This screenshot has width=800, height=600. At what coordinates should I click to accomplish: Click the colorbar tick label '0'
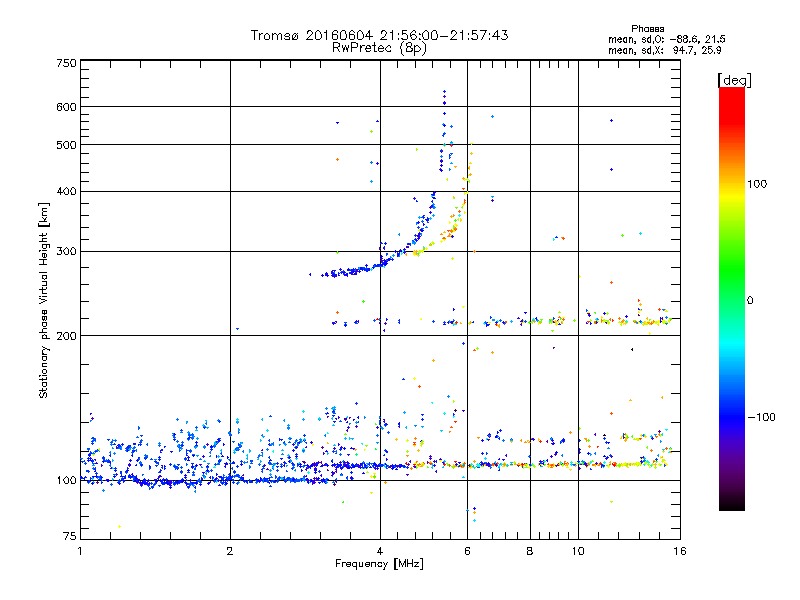click(x=750, y=301)
